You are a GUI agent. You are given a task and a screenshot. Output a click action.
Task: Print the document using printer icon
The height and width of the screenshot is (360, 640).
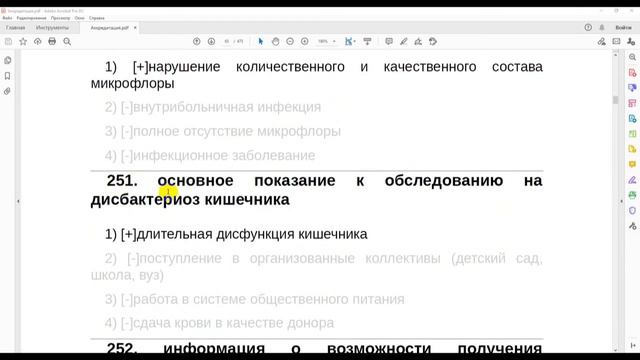coord(52,41)
